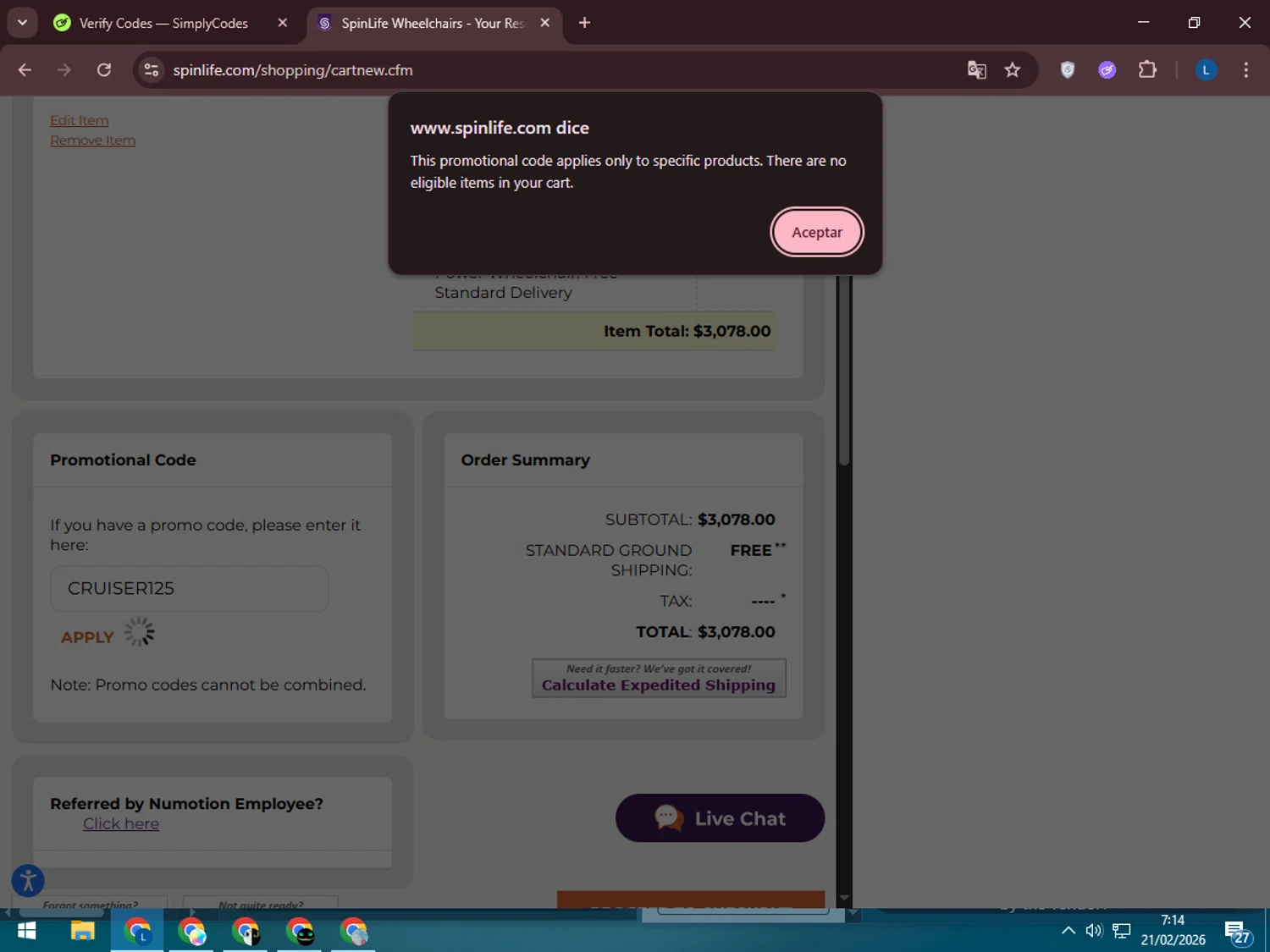Open the network status tray icon
The image size is (1270, 952).
(1122, 931)
